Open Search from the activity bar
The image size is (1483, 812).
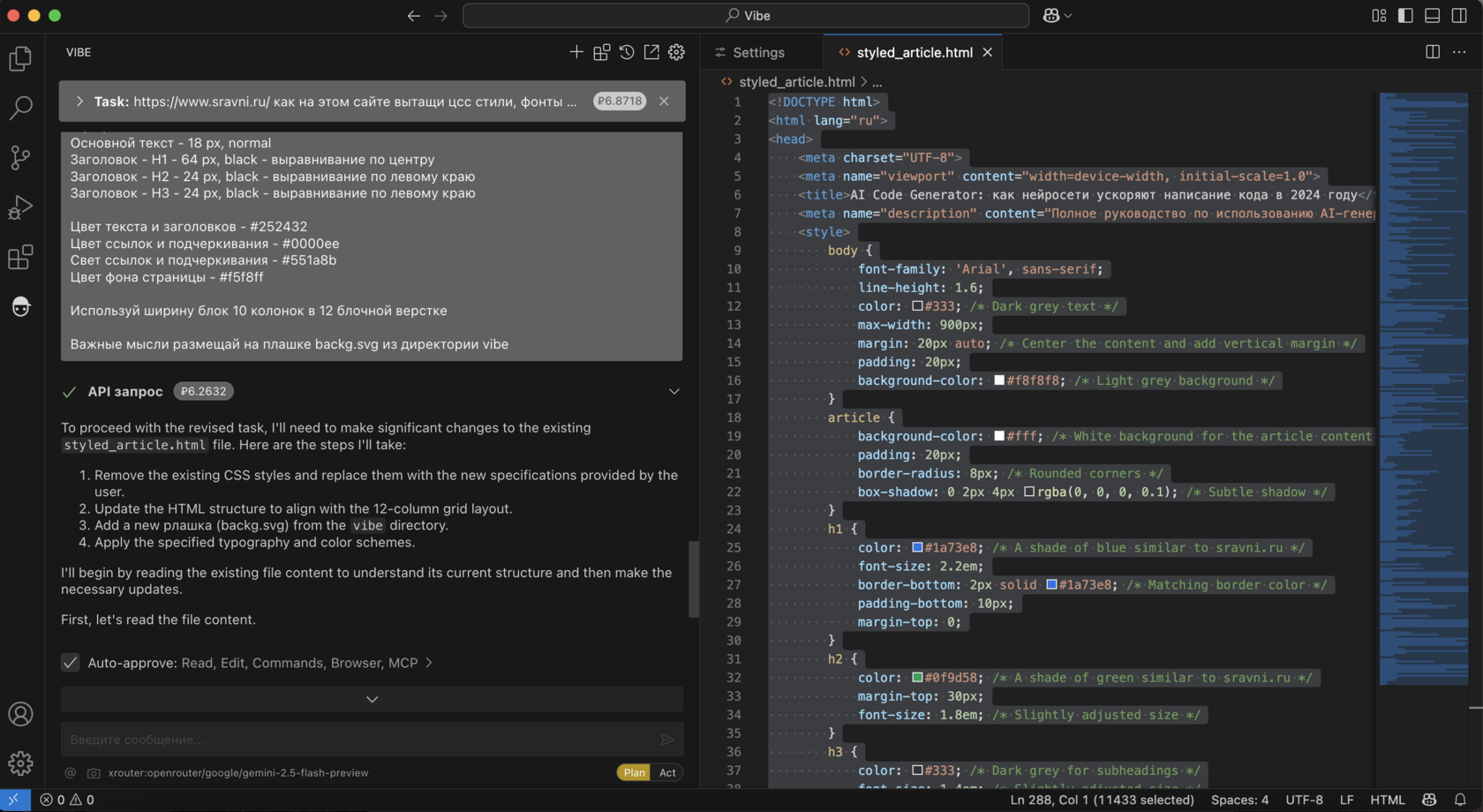[21, 108]
